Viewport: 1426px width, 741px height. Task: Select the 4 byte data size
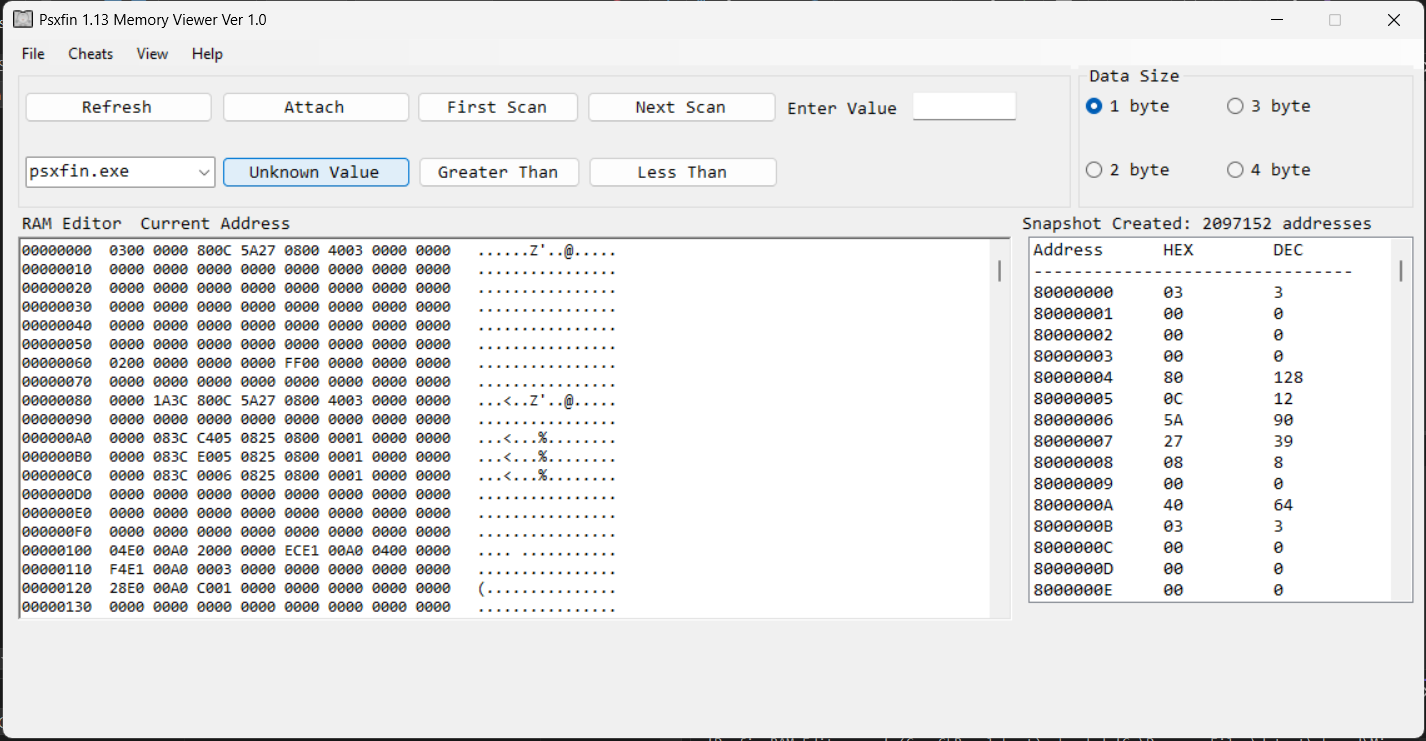[x=1268, y=170]
